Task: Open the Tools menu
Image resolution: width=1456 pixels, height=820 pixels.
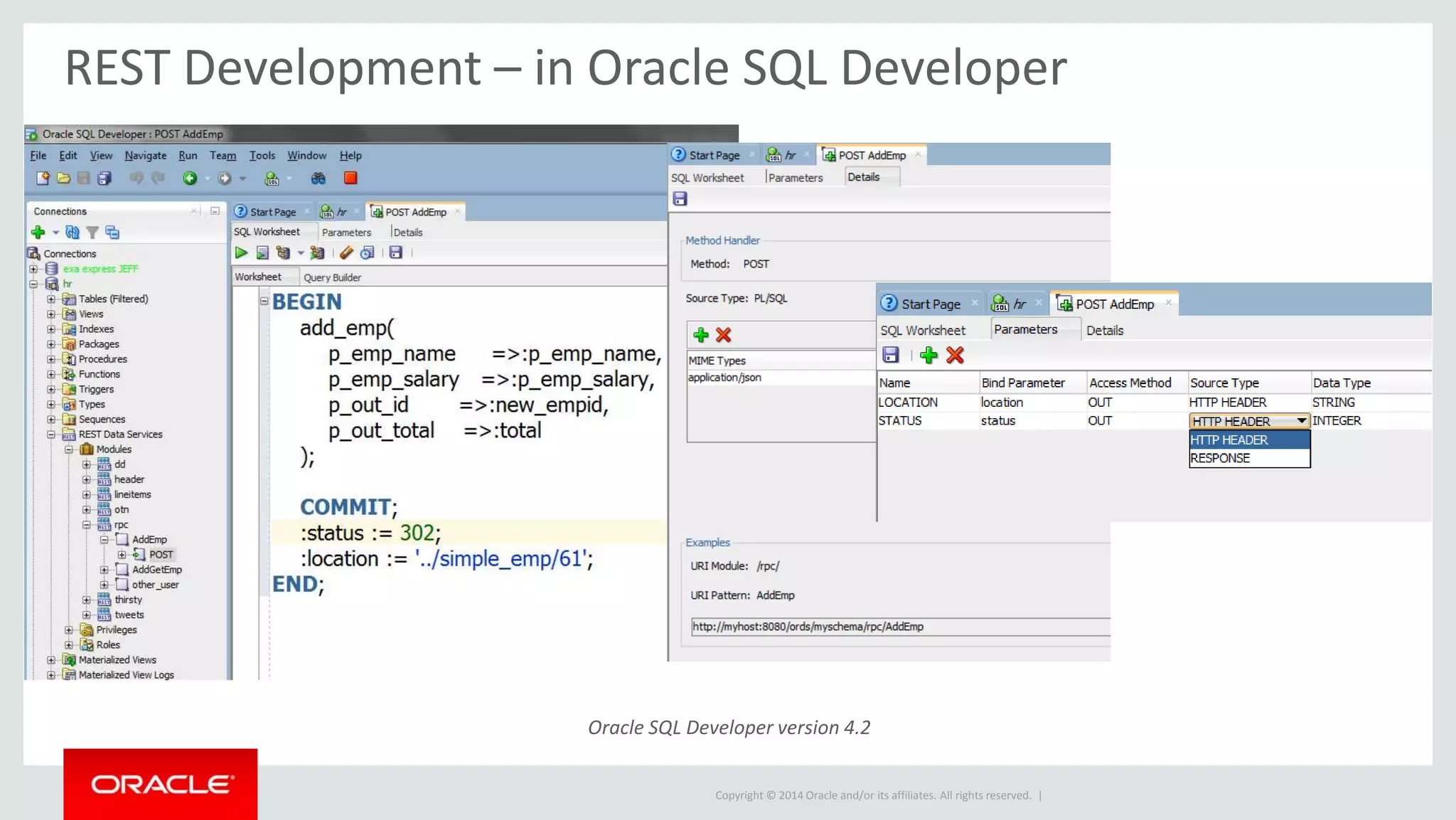Action: [x=262, y=155]
